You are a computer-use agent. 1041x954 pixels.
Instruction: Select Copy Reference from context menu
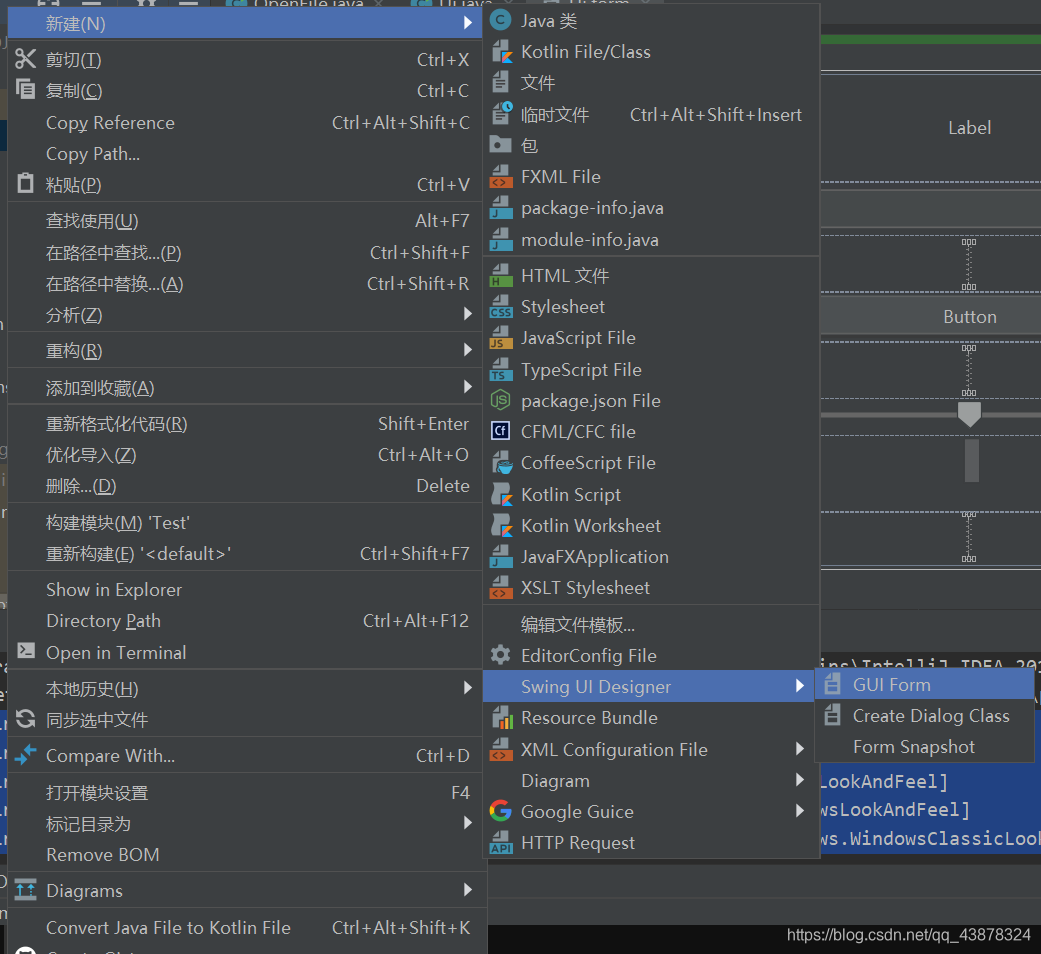[244, 123]
